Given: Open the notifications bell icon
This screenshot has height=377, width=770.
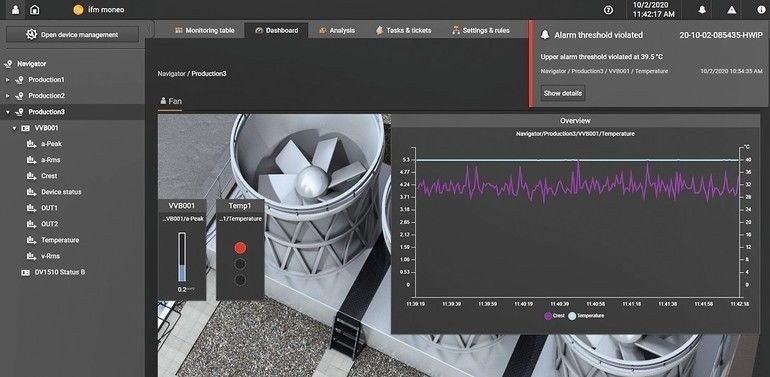Looking at the screenshot, I should [x=702, y=10].
